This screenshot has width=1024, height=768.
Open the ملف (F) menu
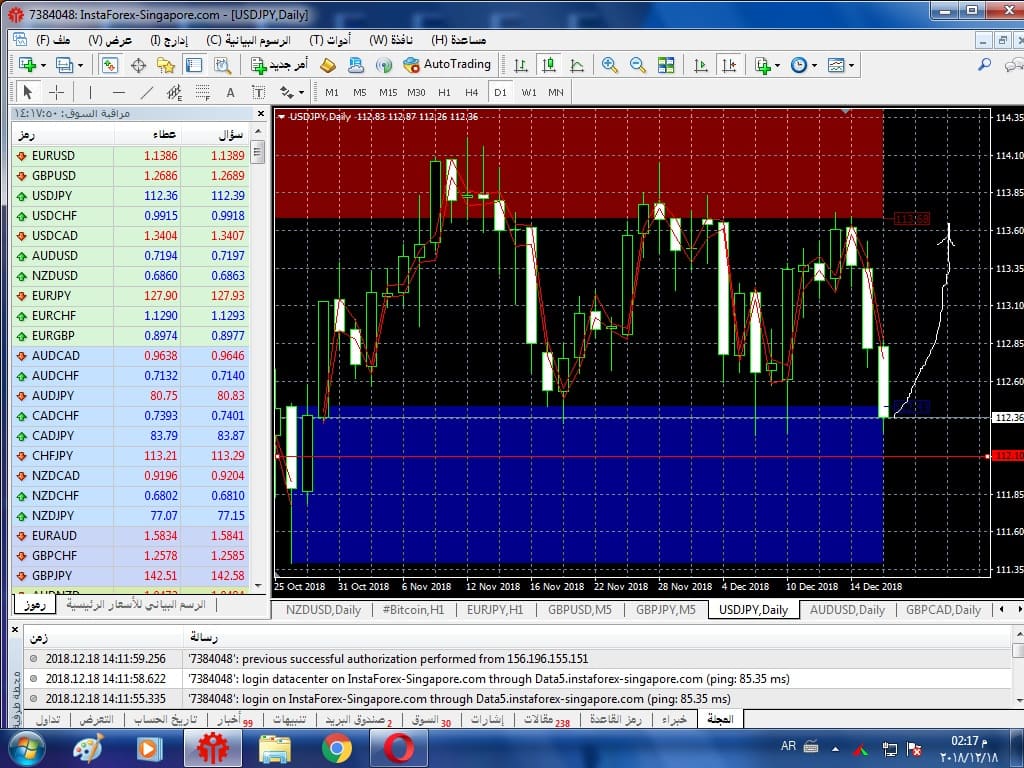tap(53, 40)
